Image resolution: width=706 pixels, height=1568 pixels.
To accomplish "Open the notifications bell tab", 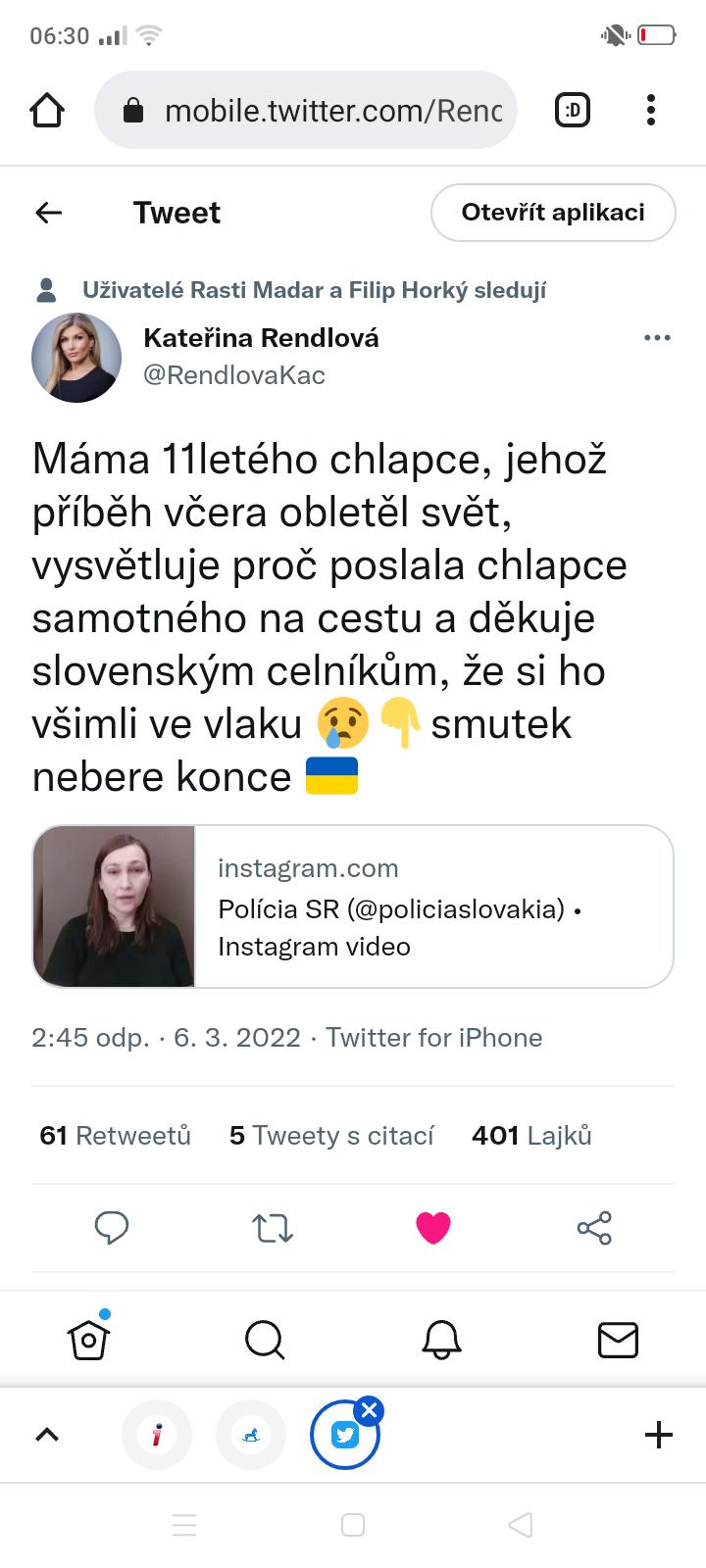I will tap(441, 1339).
